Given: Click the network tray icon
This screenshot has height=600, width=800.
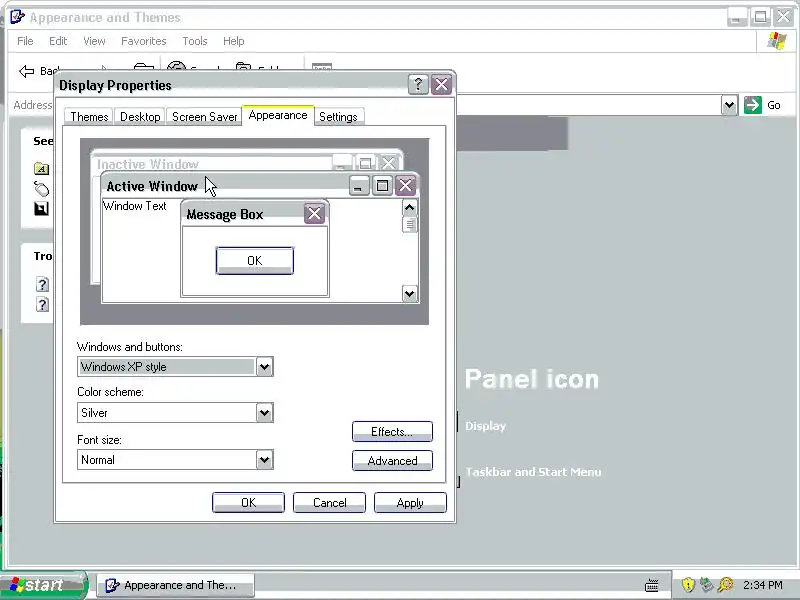Looking at the screenshot, I should pos(706,585).
